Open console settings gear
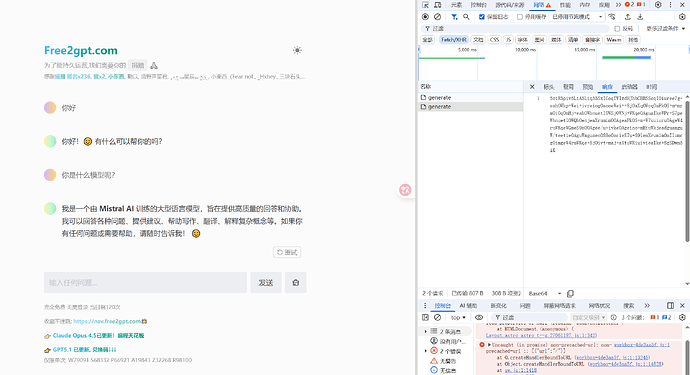690x375 pixels. [682, 317]
